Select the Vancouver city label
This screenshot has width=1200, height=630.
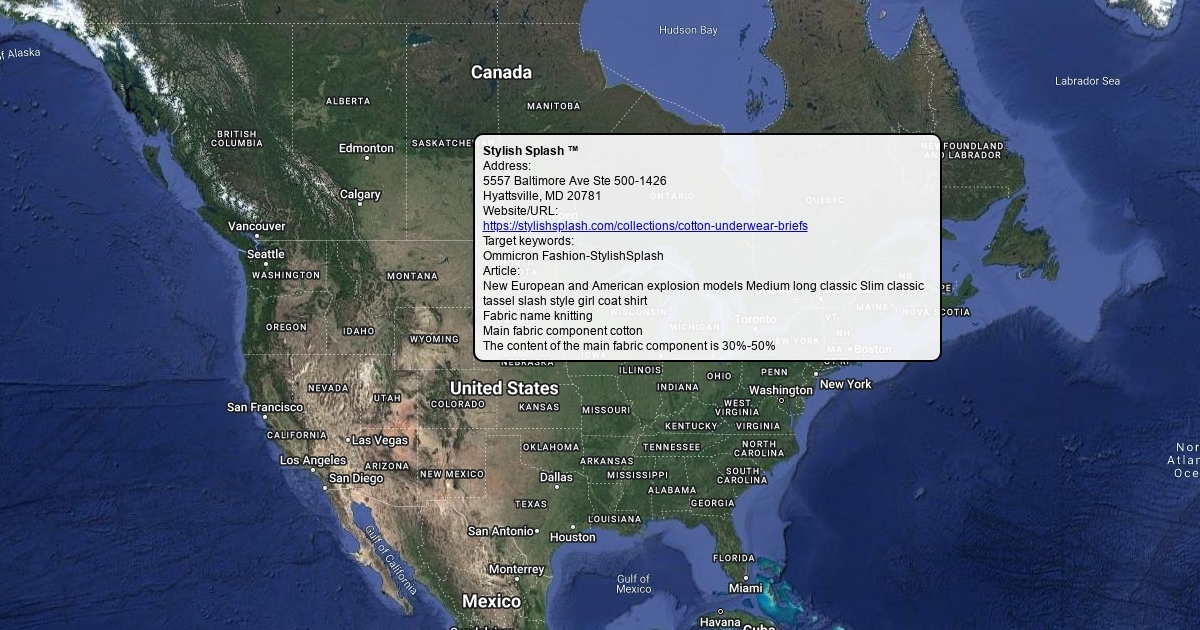click(x=256, y=227)
